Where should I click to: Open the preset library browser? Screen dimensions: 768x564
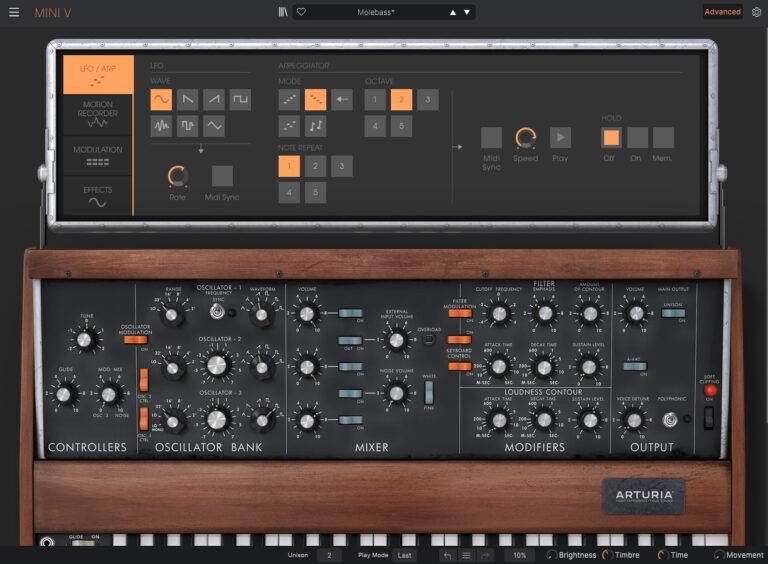tap(283, 12)
